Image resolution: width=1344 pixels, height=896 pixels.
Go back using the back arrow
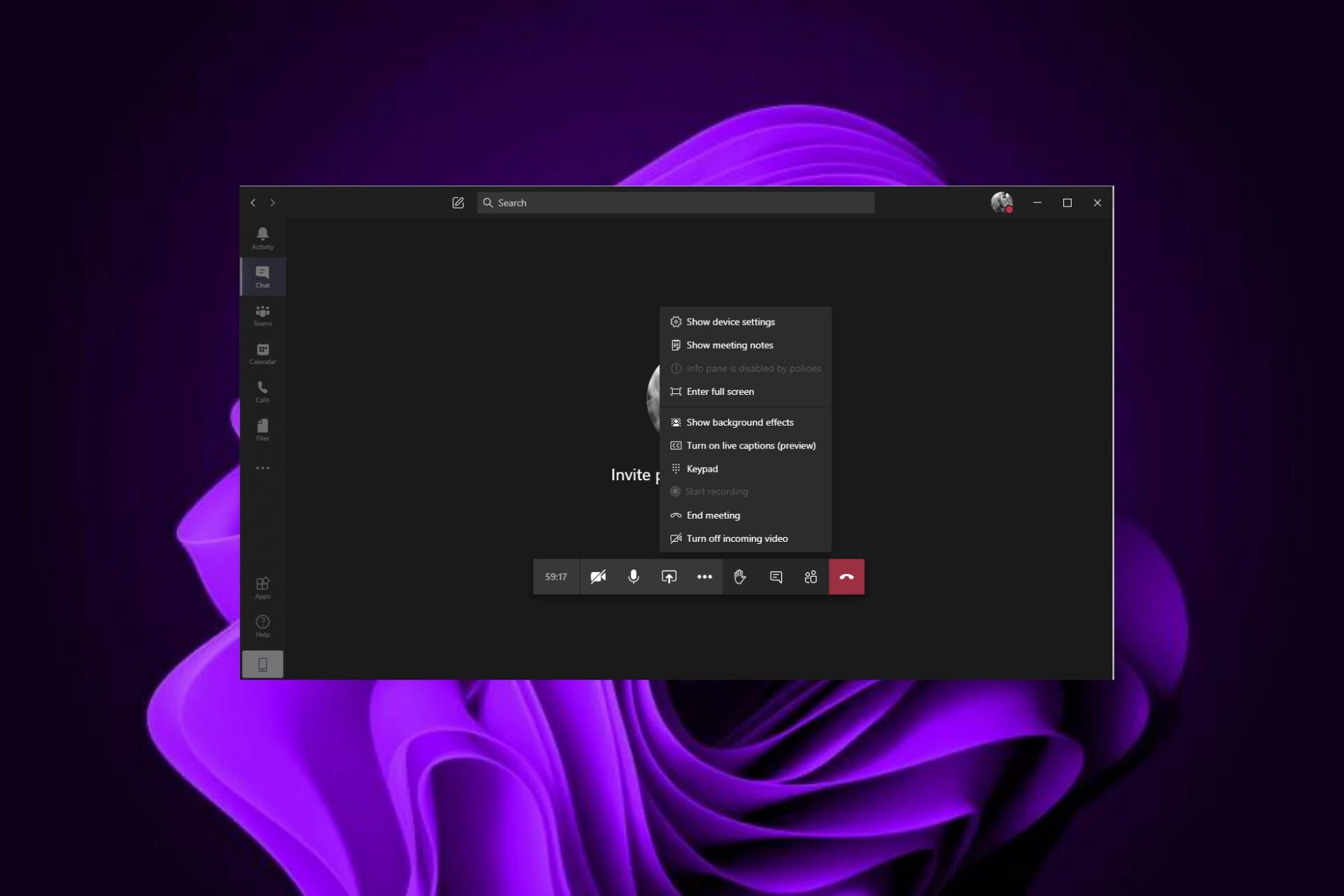click(253, 203)
